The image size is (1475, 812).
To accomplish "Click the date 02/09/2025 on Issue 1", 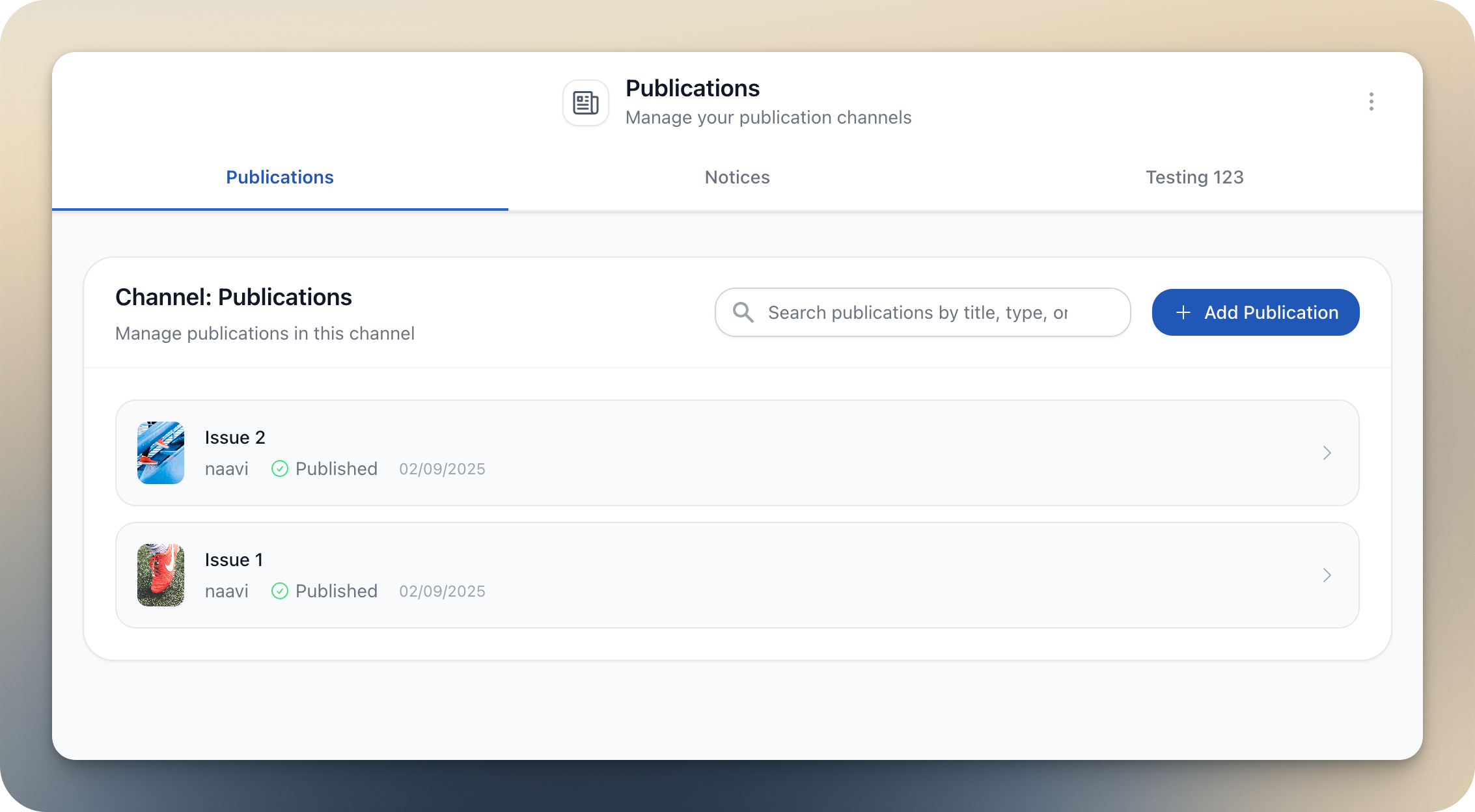I will (x=442, y=591).
